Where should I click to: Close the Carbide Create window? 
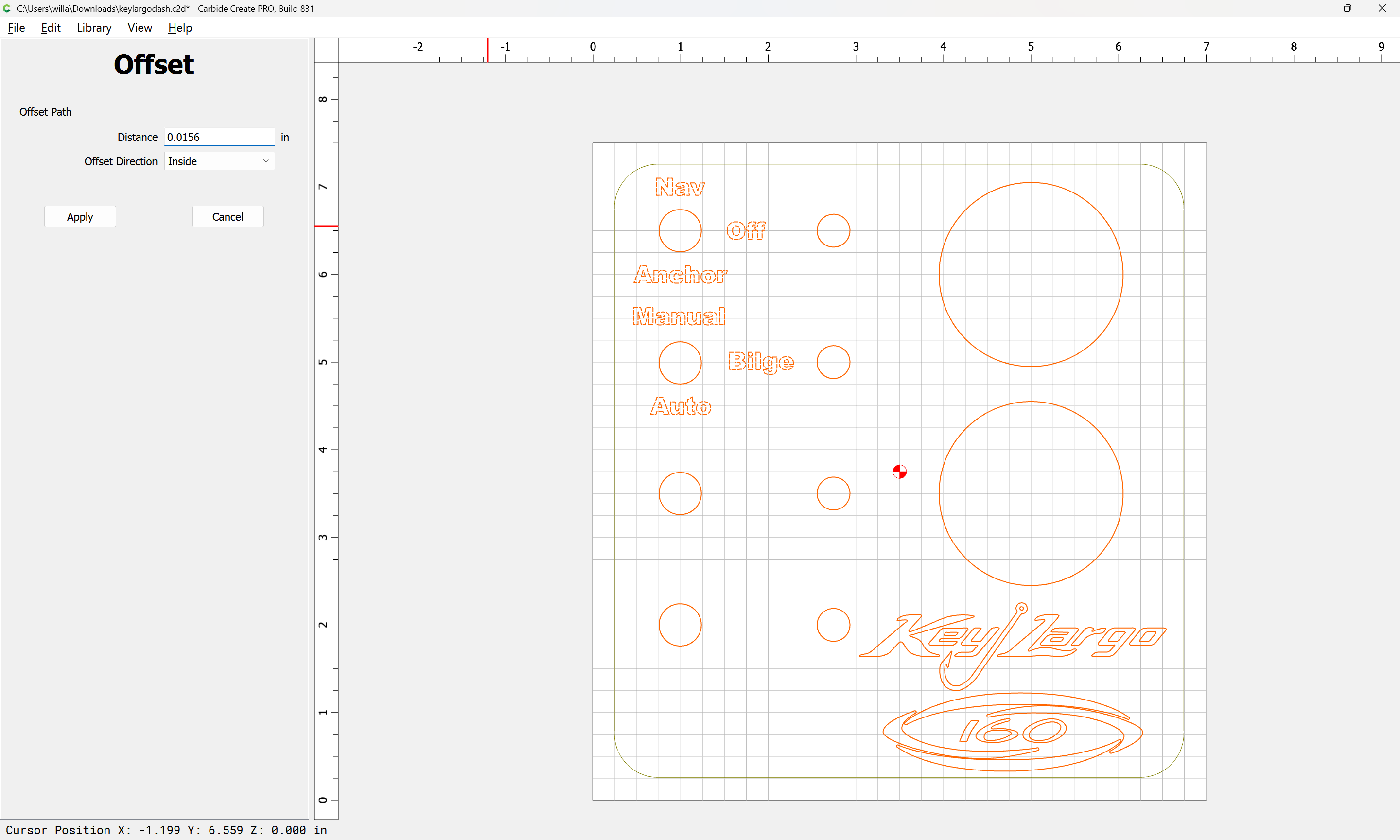1382,8
